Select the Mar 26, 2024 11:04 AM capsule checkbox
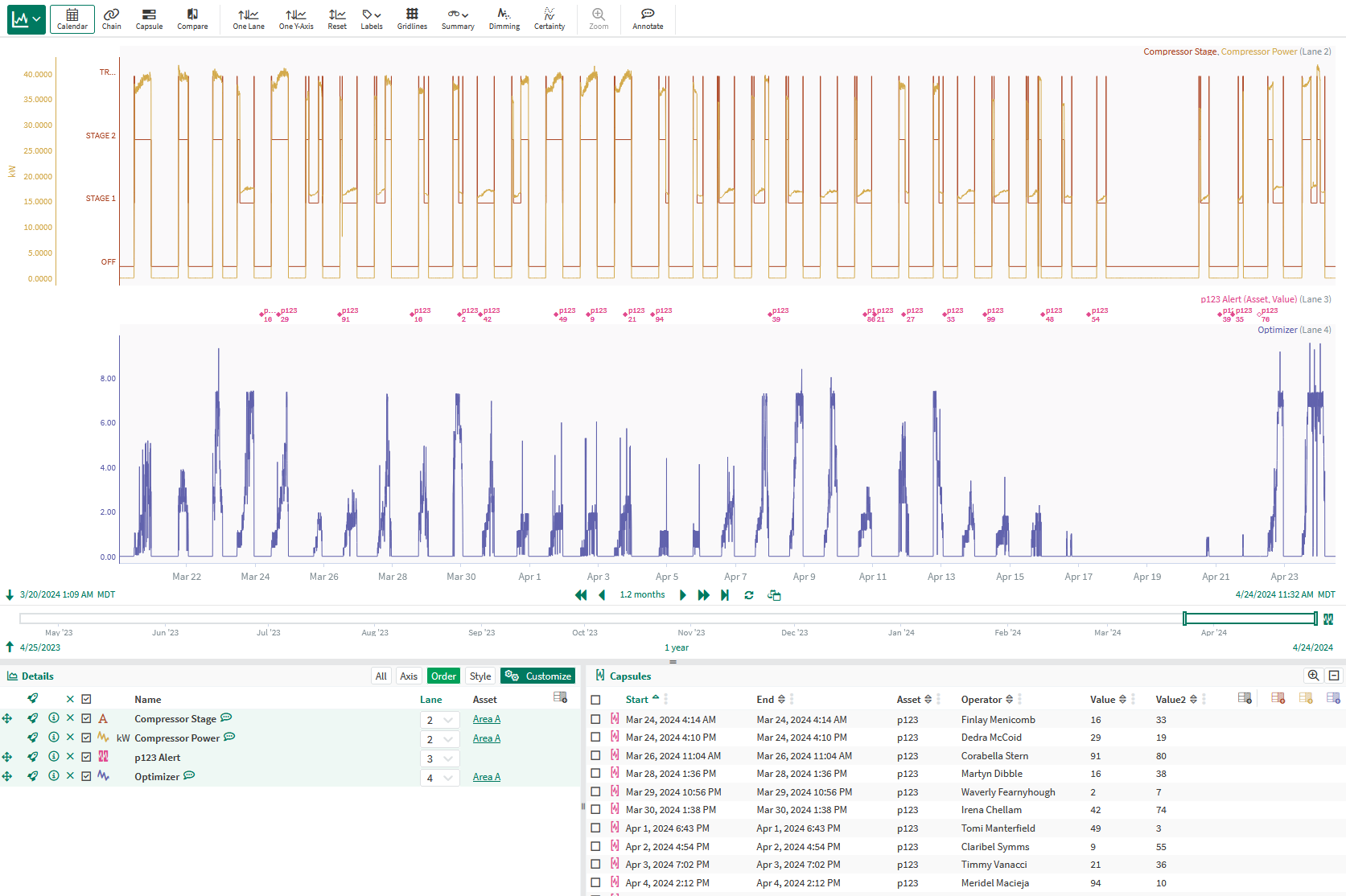The width and height of the screenshot is (1346, 896). pyautogui.click(x=595, y=756)
